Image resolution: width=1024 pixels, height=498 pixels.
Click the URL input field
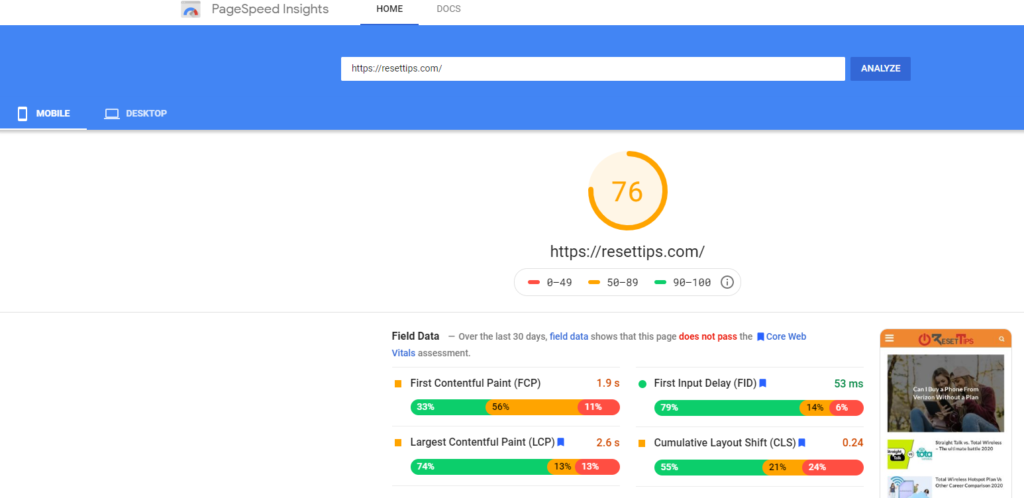tap(593, 69)
